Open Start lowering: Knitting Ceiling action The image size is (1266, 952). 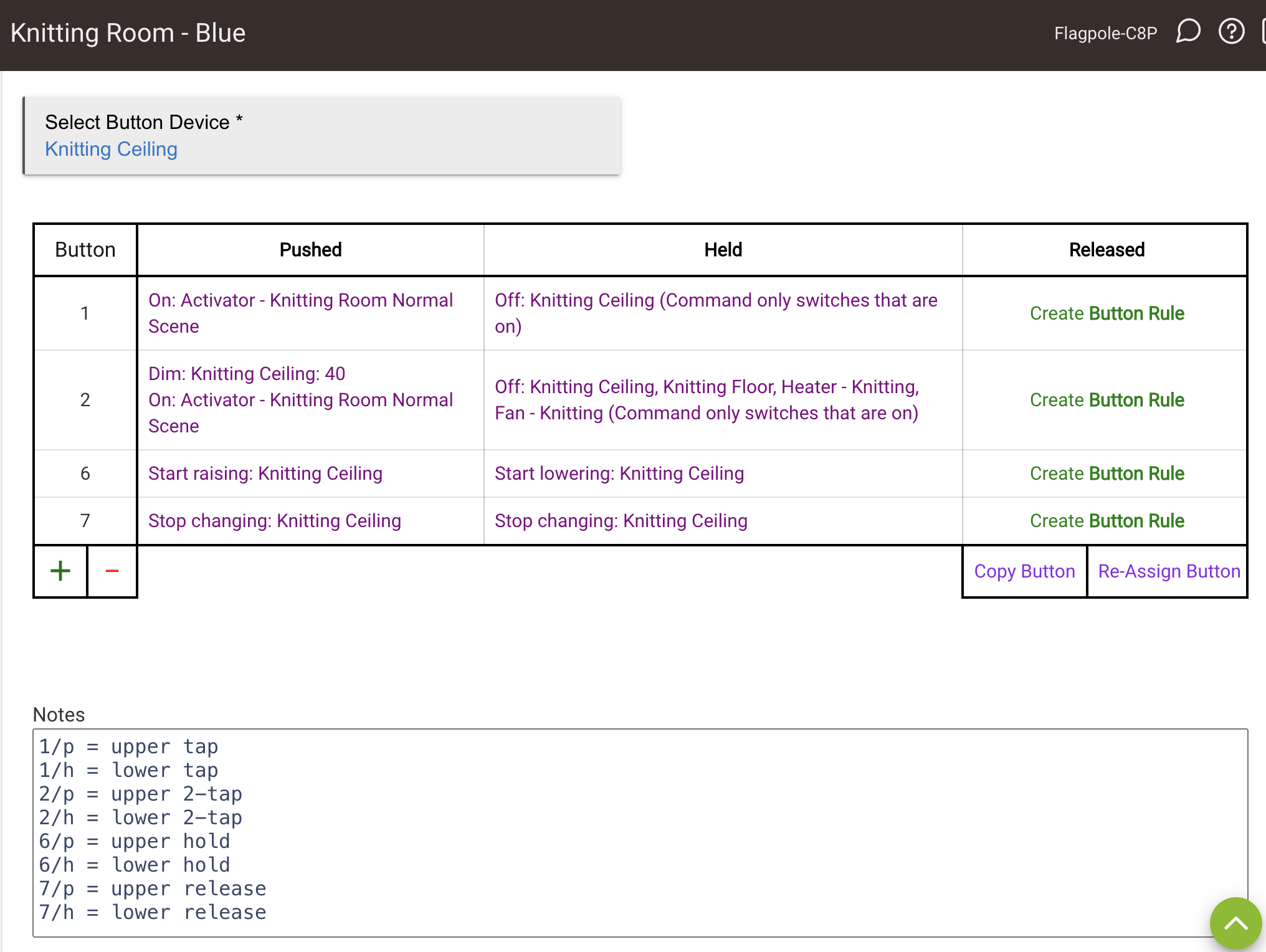pos(619,474)
